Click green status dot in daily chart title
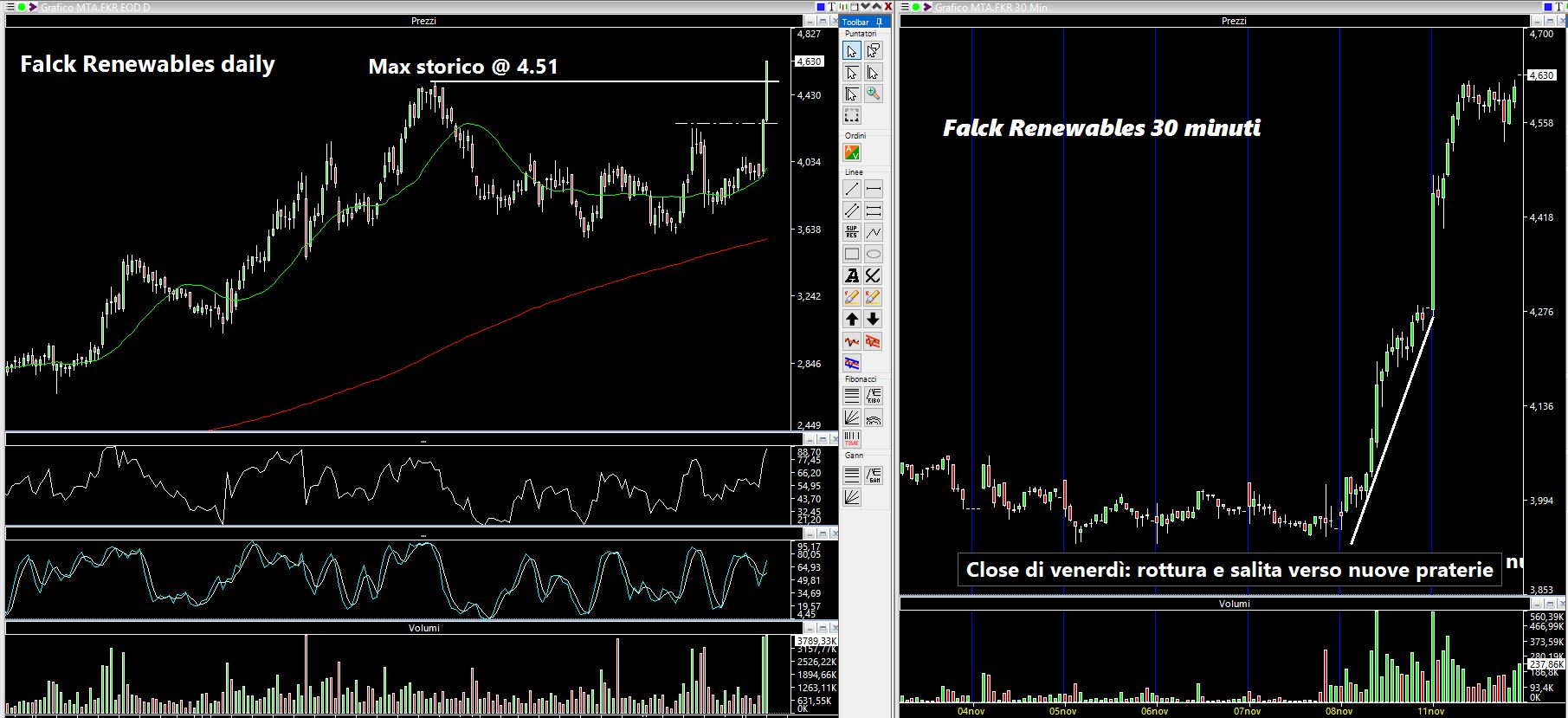This screenshot has width=1568, height=718. coord(22,7)
